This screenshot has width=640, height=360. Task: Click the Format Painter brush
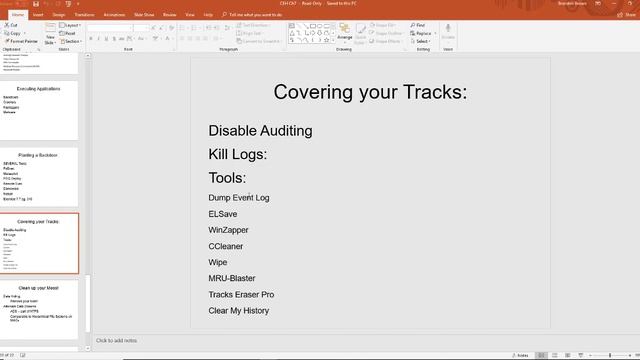point(21,41)
